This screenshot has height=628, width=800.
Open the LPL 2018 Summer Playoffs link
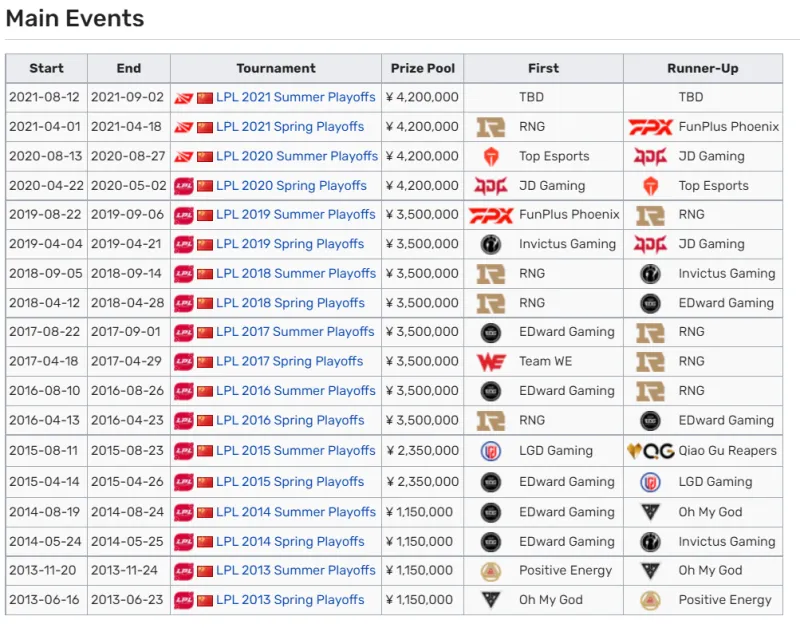[296, 273]
